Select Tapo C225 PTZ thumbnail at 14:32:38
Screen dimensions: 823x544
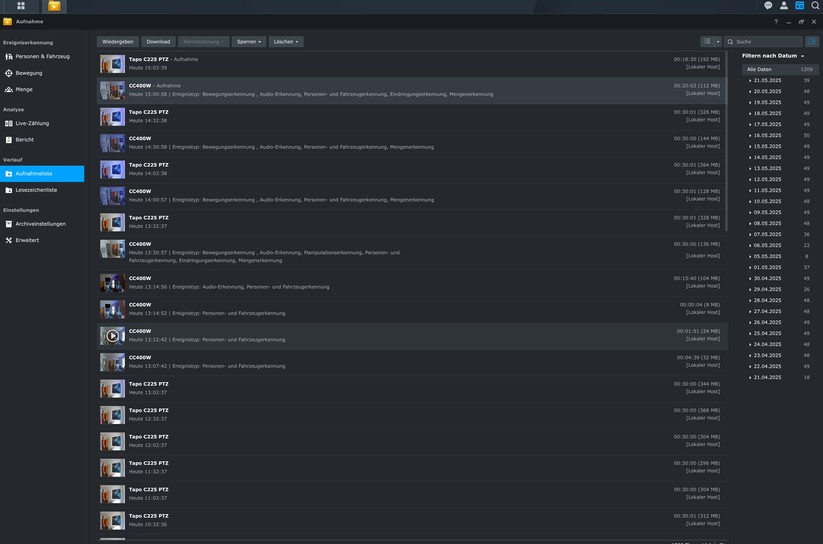[112, 117]
